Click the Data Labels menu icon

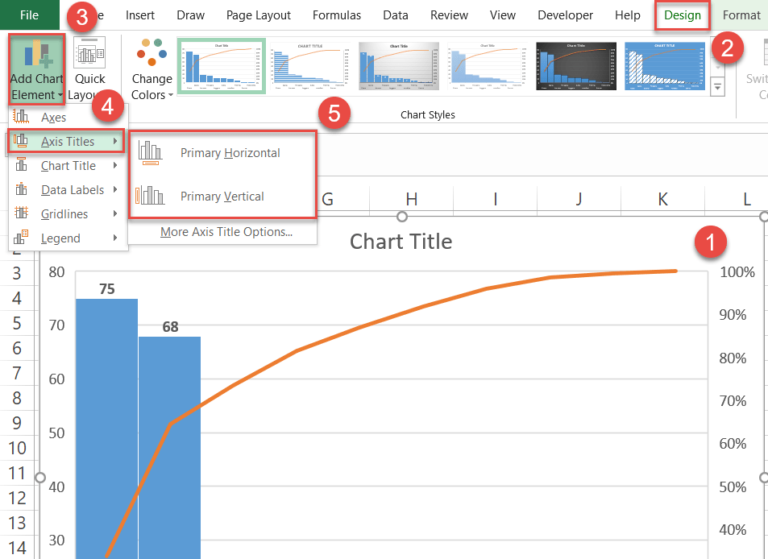pyautogui.click(x=21, y=189)
